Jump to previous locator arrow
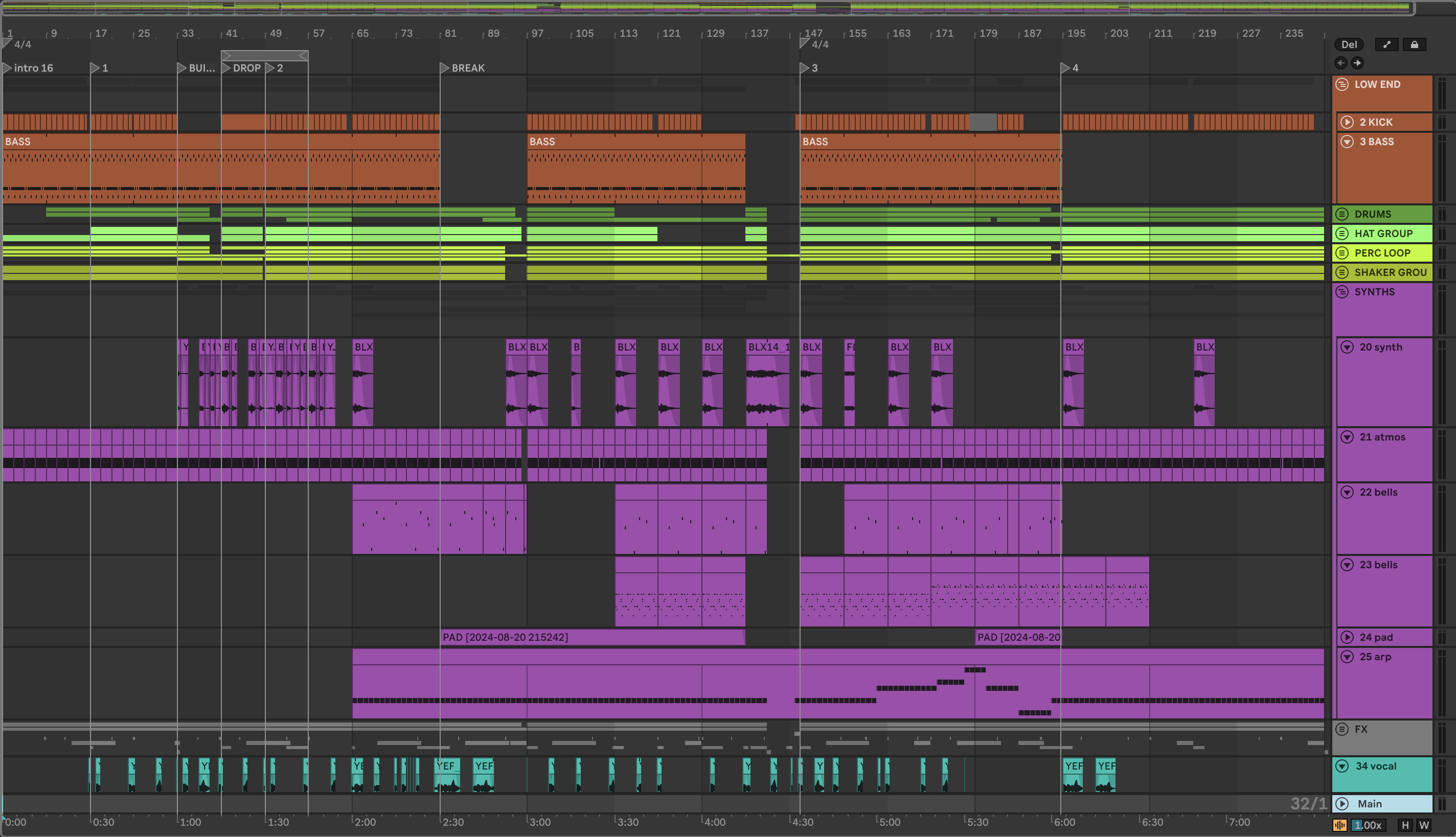The image size is (1456, 837). pyautogui.click(x=1341, y=63)
